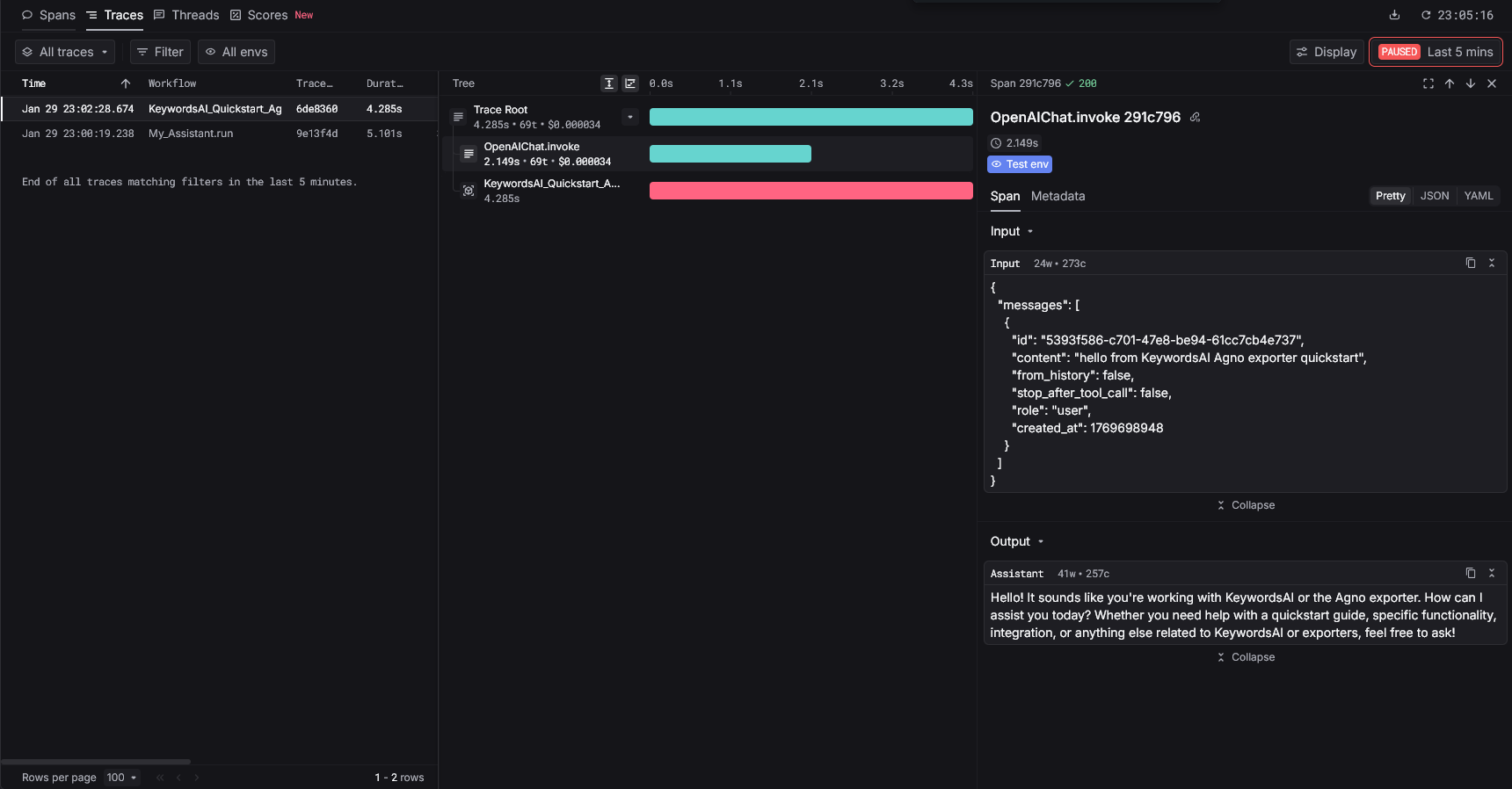Switch to the Threads tab
This screenshot has width=1512, height=789.
pos(186,15)
